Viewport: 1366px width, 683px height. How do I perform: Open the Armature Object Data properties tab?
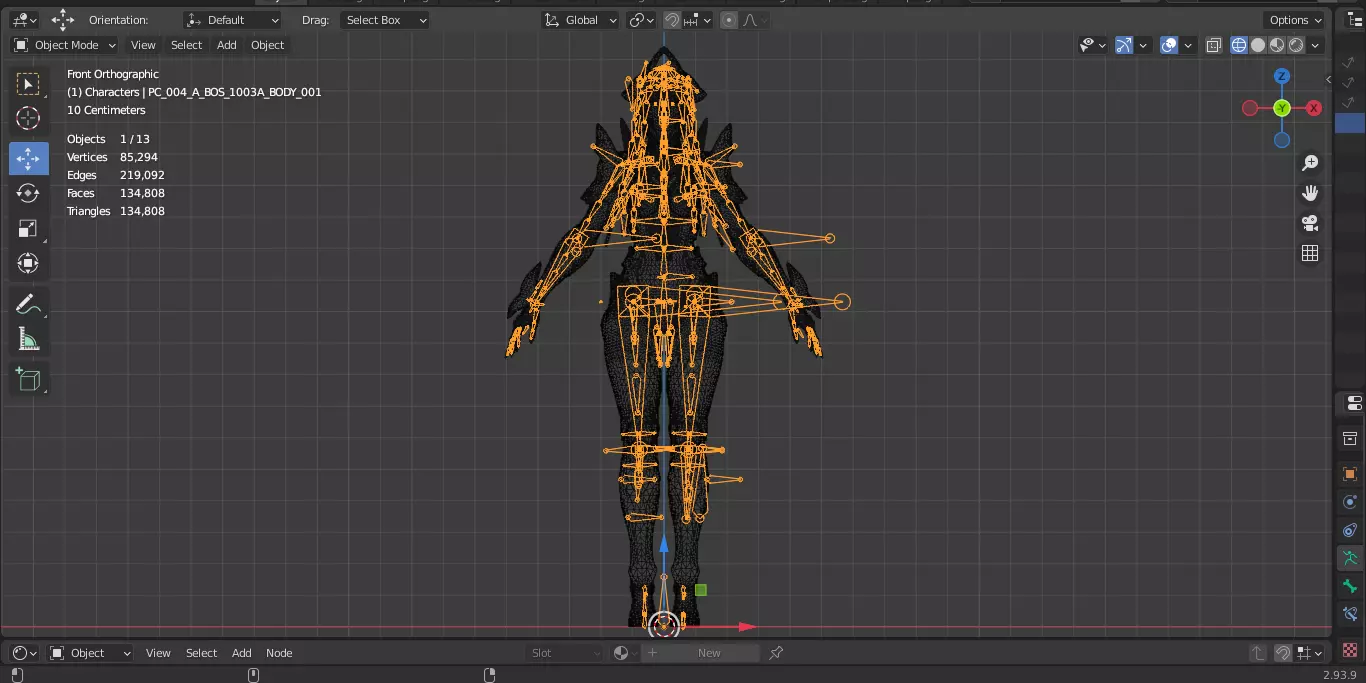[1350, 558]
